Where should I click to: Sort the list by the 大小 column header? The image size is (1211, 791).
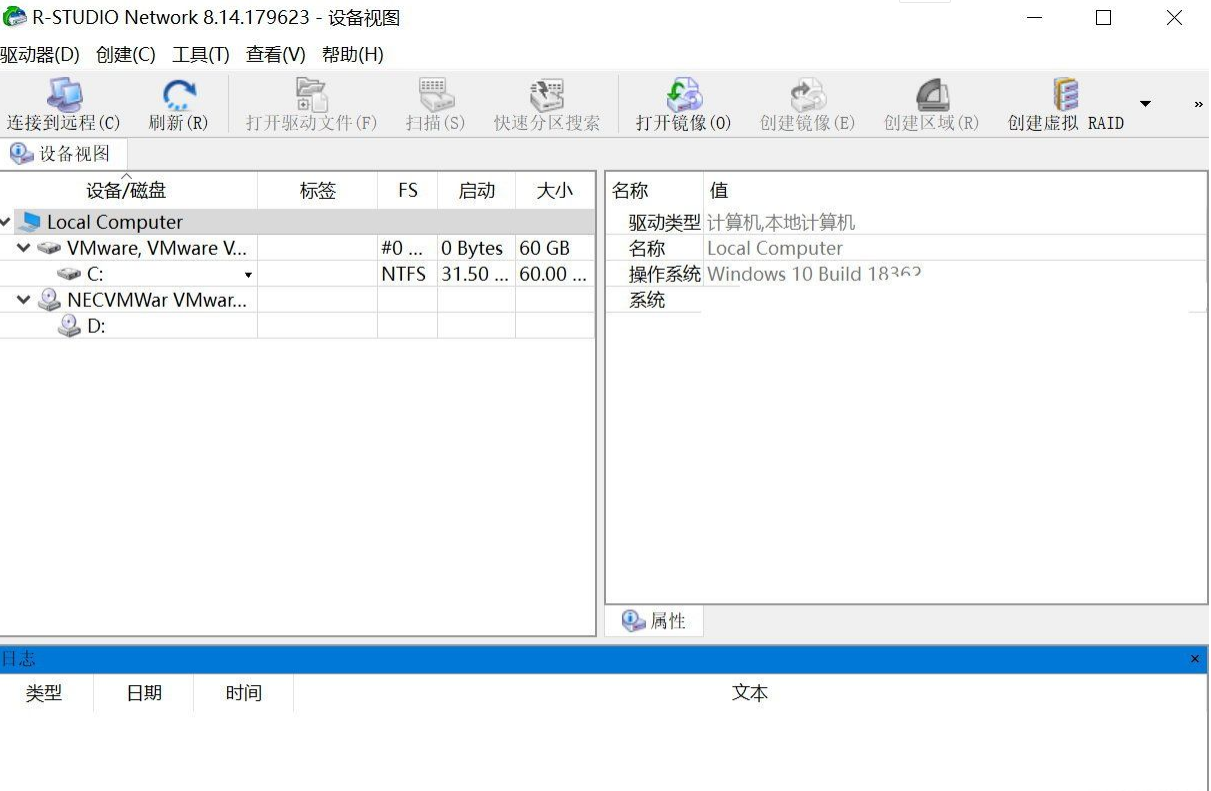(554, 190)
